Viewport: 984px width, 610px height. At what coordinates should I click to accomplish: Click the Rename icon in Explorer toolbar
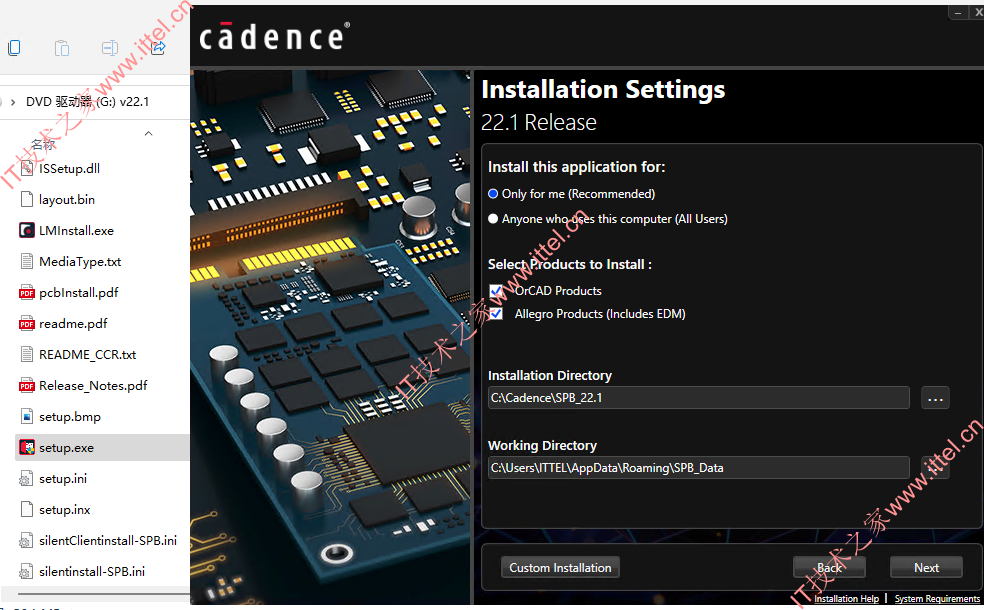110,48
